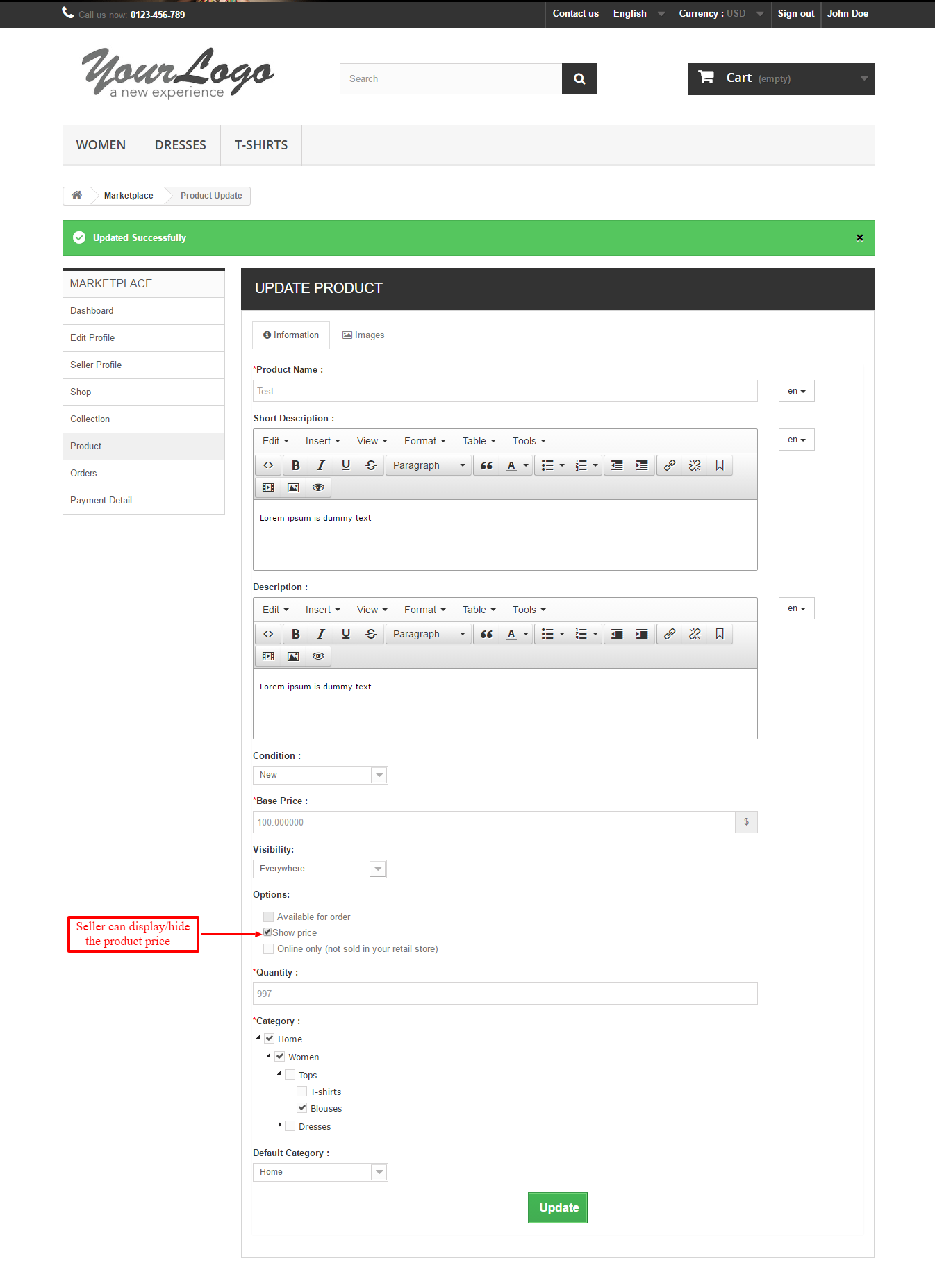
Task: Insert link in Short Description editor
Action: click(x=669, y=465)
